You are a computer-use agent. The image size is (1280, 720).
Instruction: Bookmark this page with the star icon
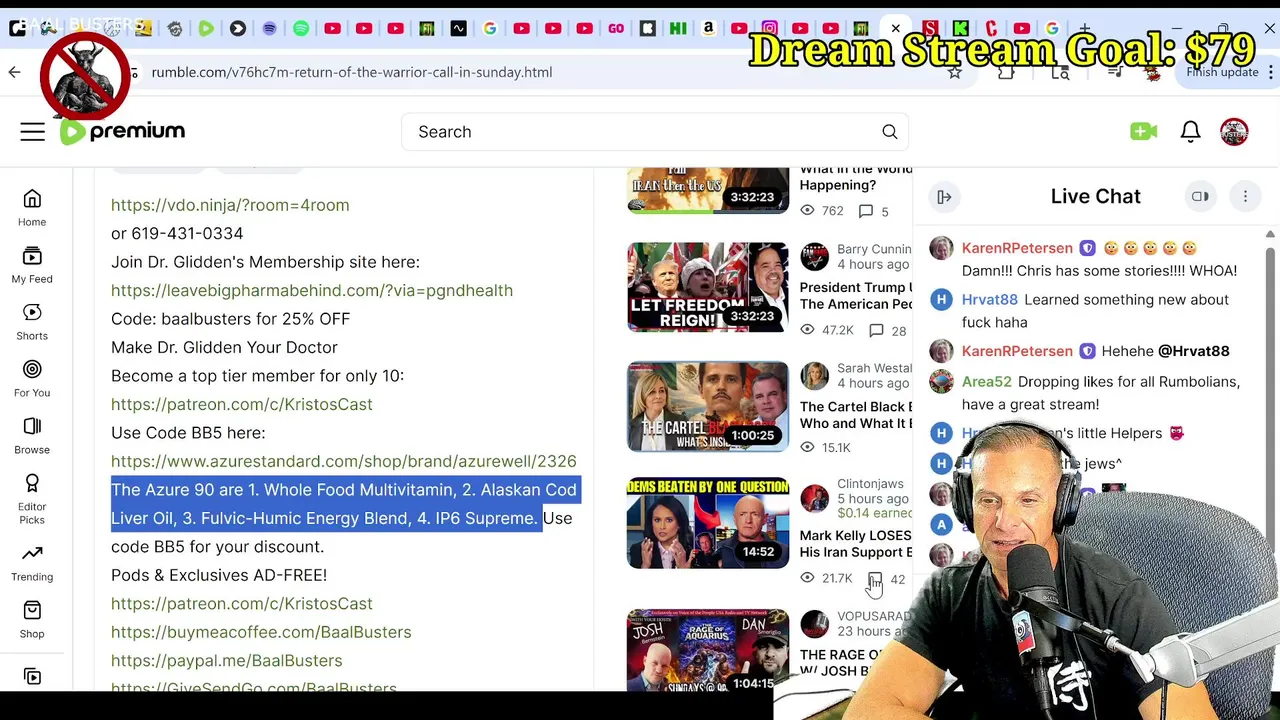click(955, 72)
